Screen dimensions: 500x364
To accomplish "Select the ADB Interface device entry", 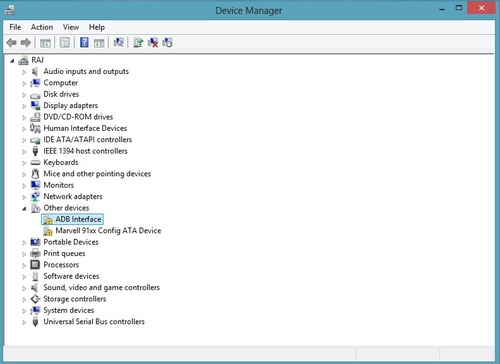I will click(78, 219).
